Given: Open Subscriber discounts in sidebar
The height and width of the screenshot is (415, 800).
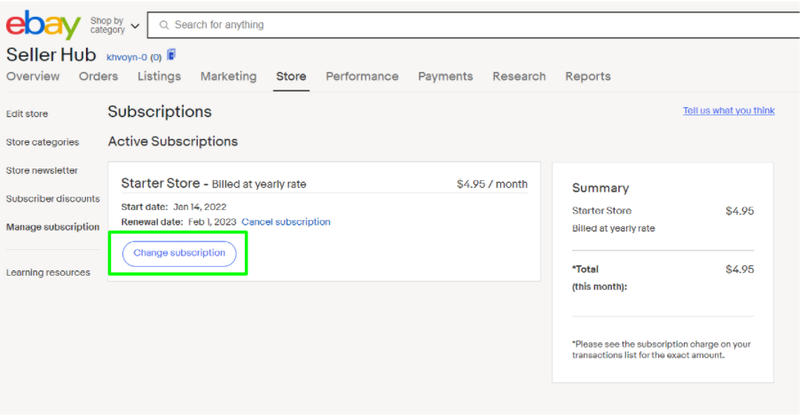Looking at the screenshot, I should (x=53, y=199).
